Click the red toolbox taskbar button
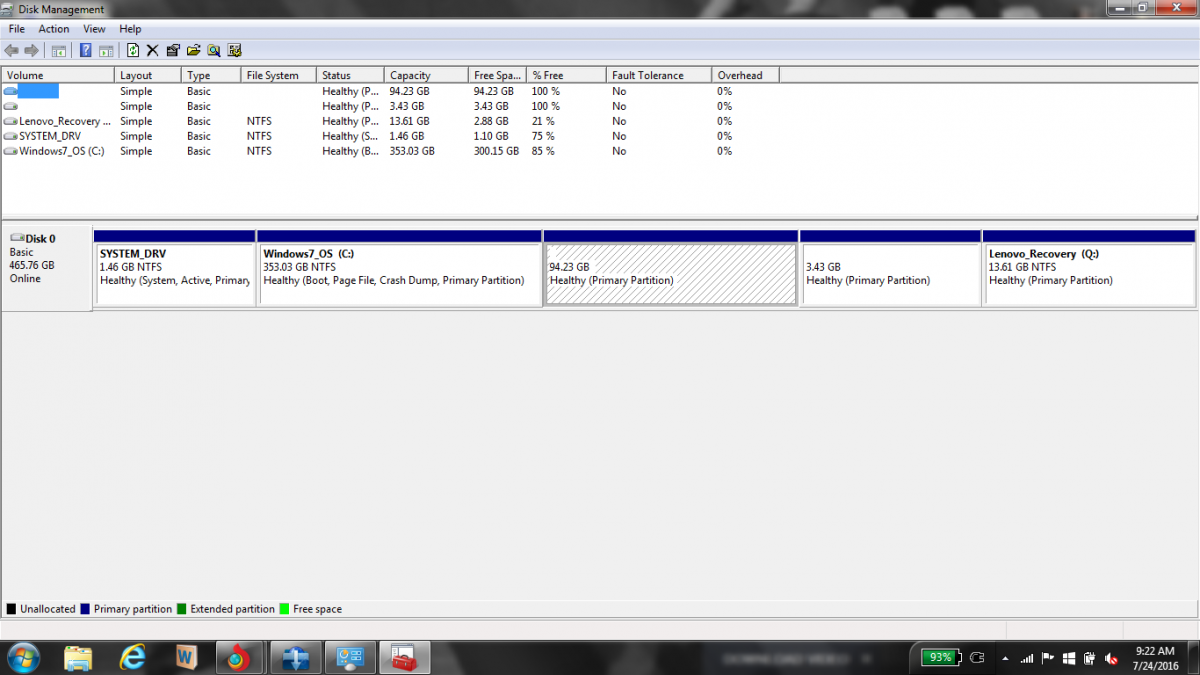 tap(405, 658)
